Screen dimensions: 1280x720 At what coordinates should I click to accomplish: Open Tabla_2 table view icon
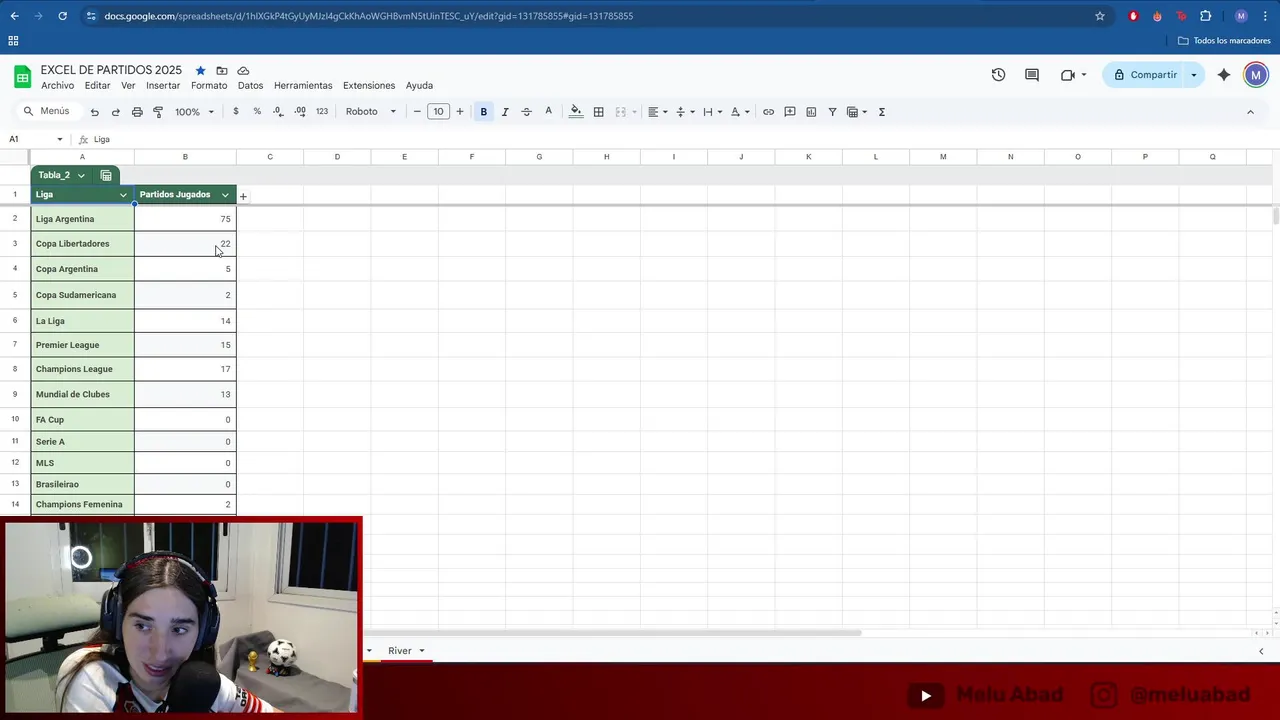(x=106, y=175)
